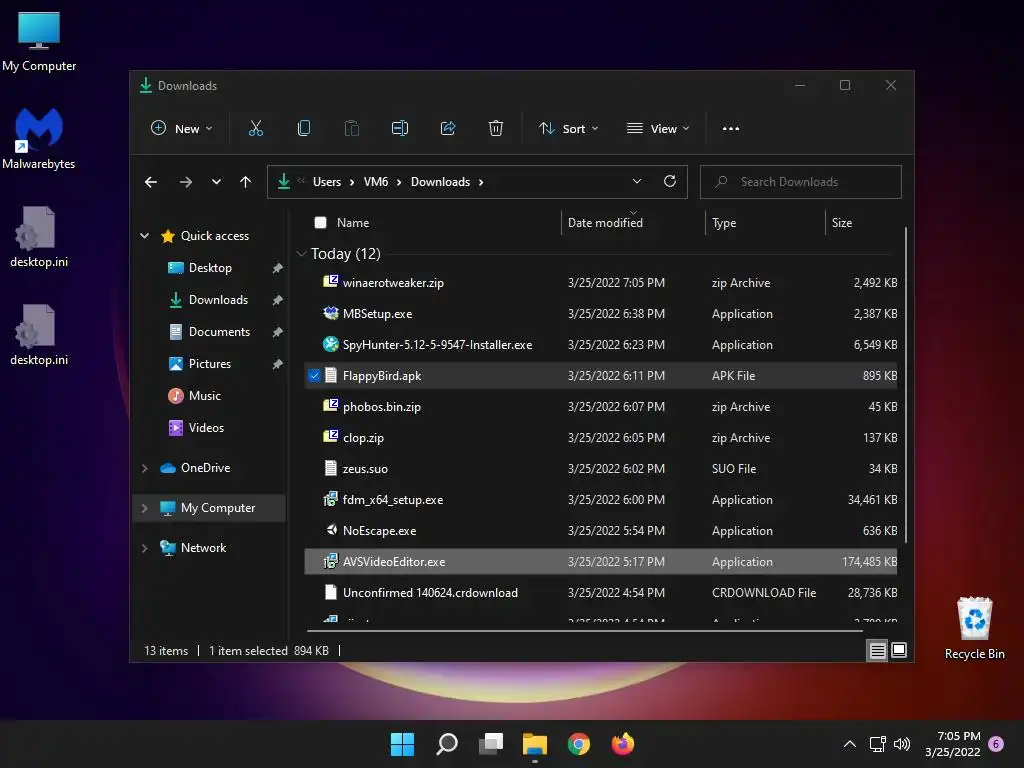Select the MBSetup.exe file icon
The image size is (1024, 768).
tap(330, 313)
